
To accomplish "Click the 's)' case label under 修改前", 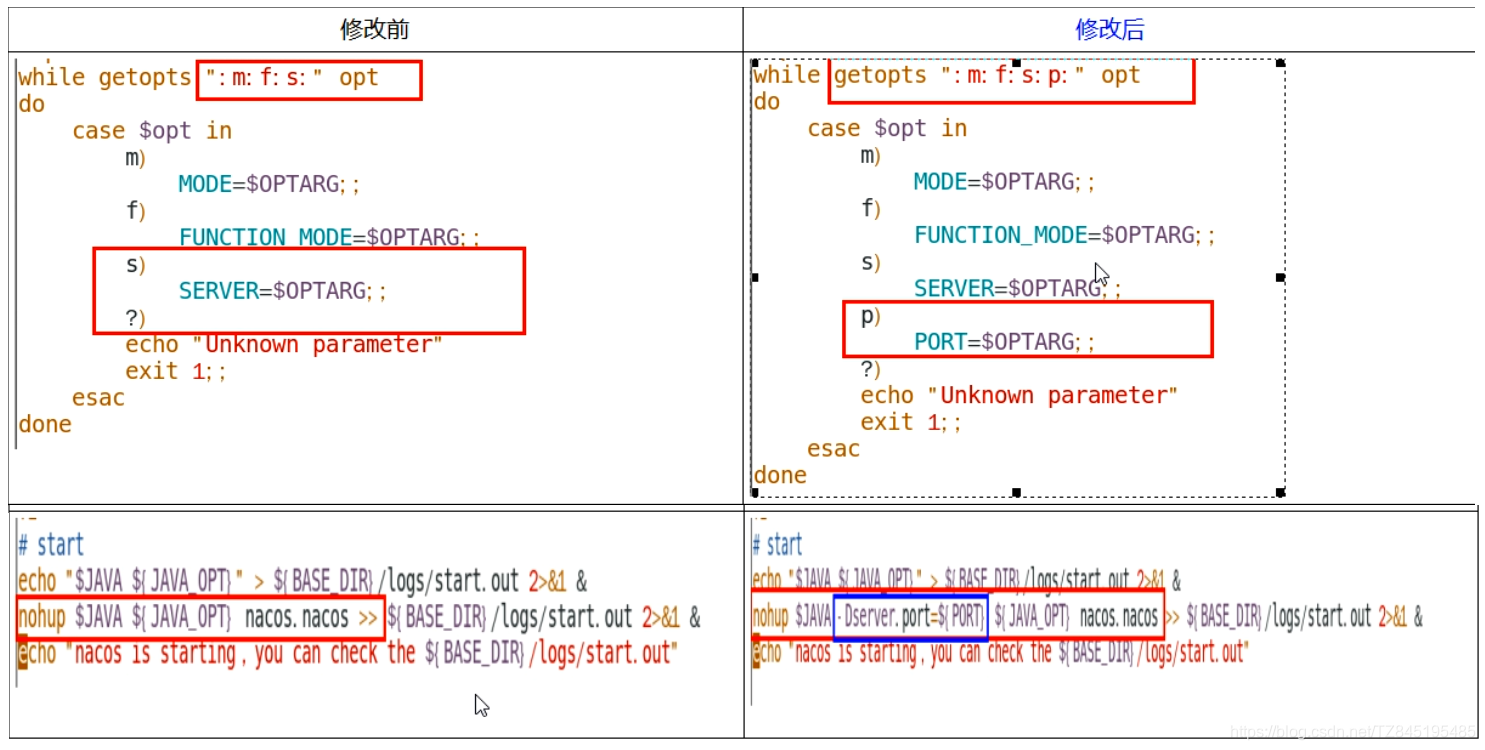I will 136,265.
